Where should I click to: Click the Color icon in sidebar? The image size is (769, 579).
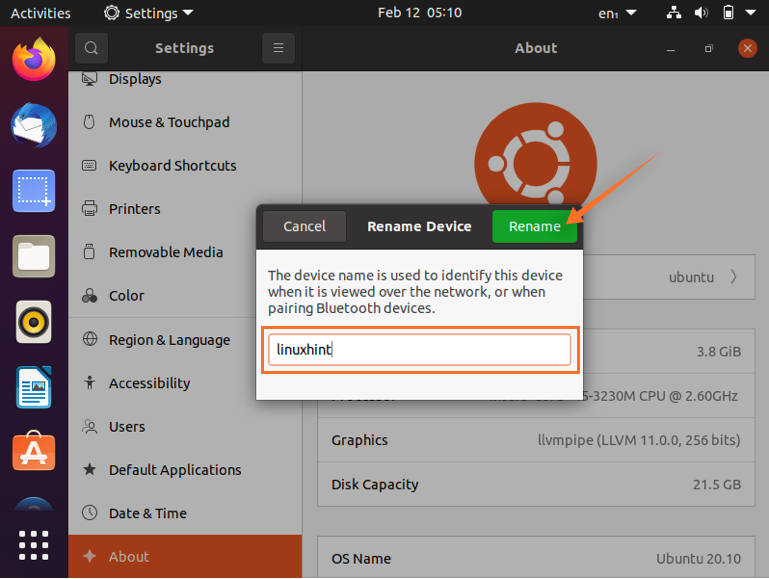(89, 296)
